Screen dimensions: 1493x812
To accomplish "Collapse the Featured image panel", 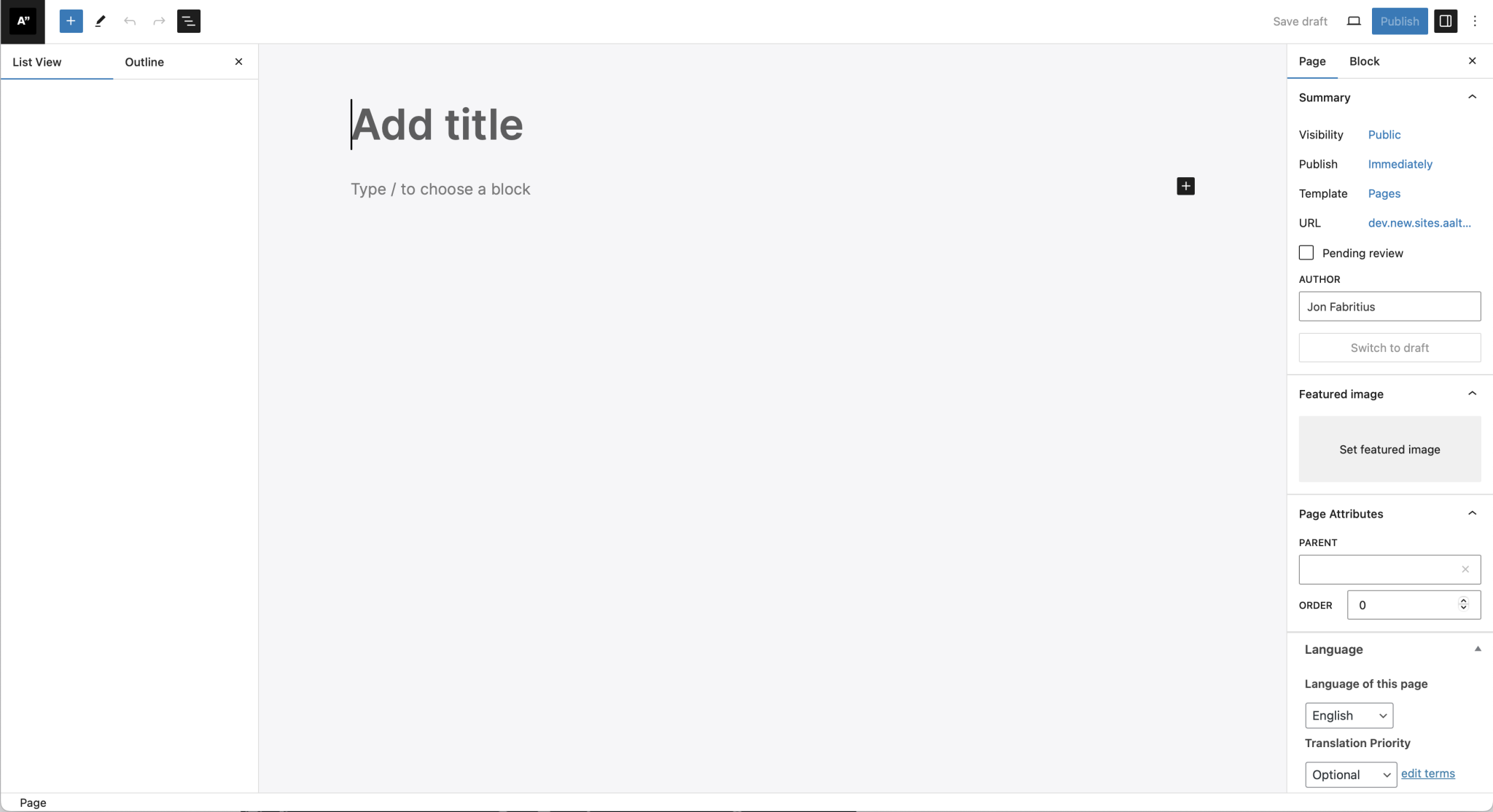I will pyautogui.click(x=1473, y=394).
